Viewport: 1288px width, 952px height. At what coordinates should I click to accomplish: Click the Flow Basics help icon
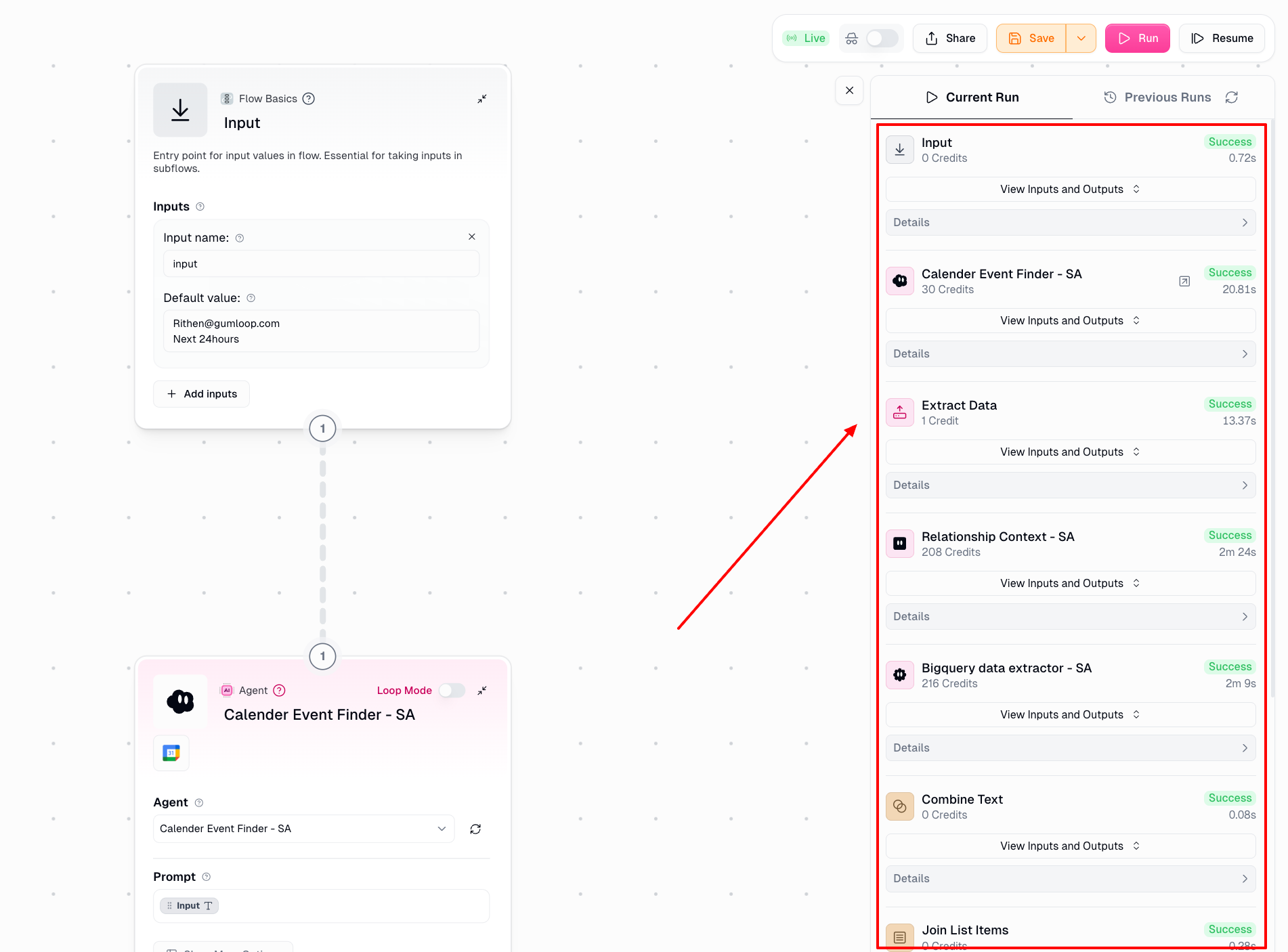pyautogui.click(x=309, y=99)
